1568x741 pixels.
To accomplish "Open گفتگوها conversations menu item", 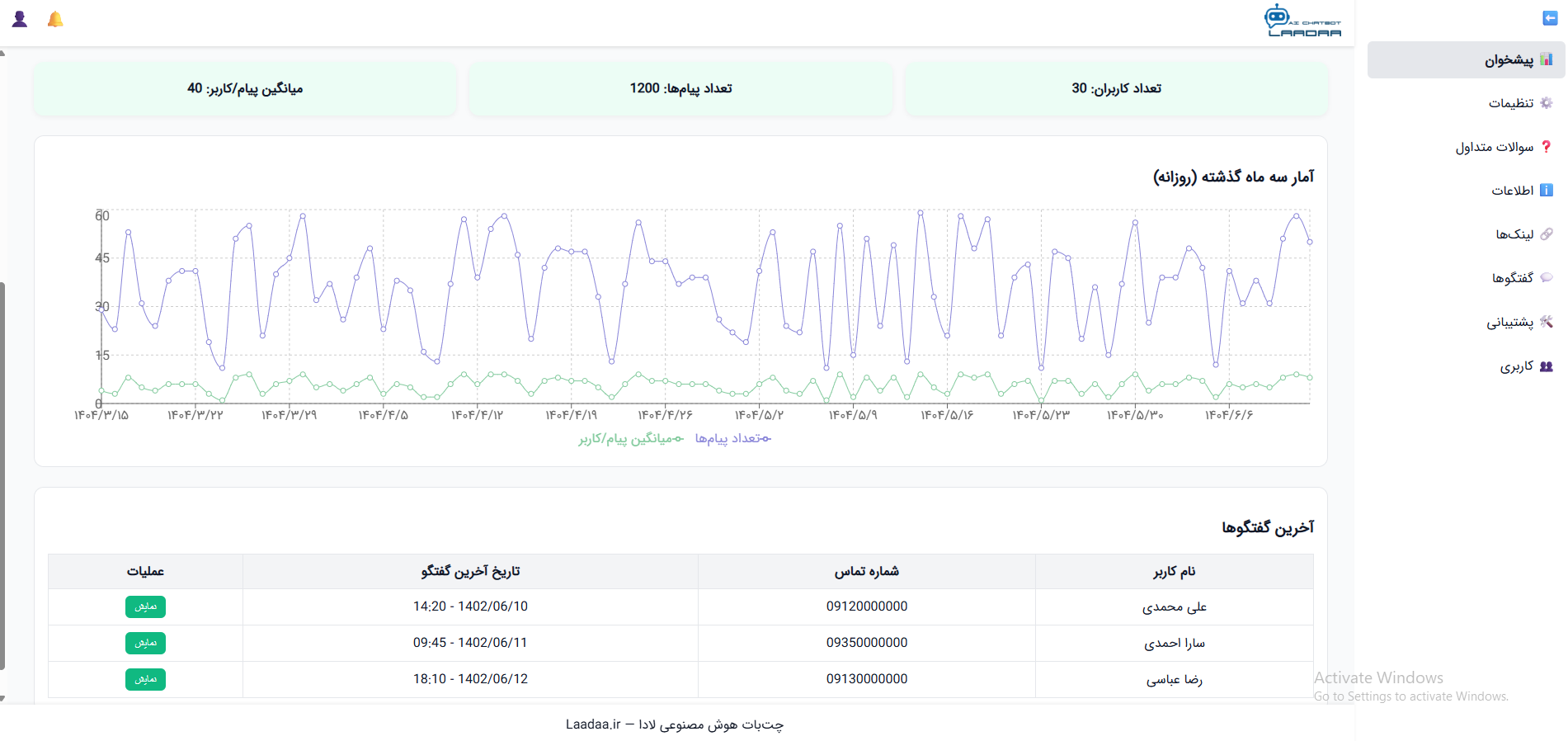I will click(x=1512, y=278).
